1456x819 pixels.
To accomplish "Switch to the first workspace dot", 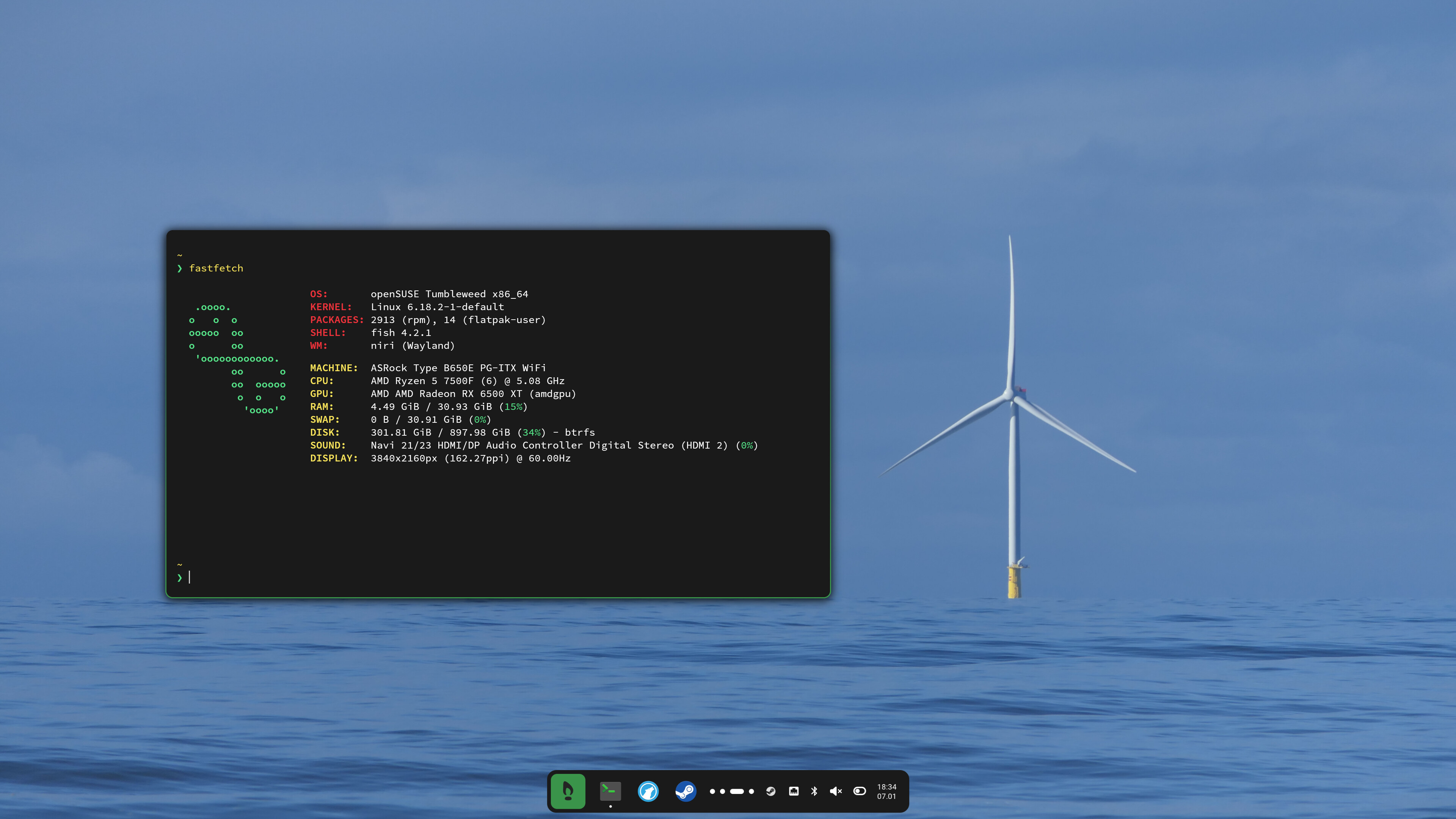I will [712, 791].
